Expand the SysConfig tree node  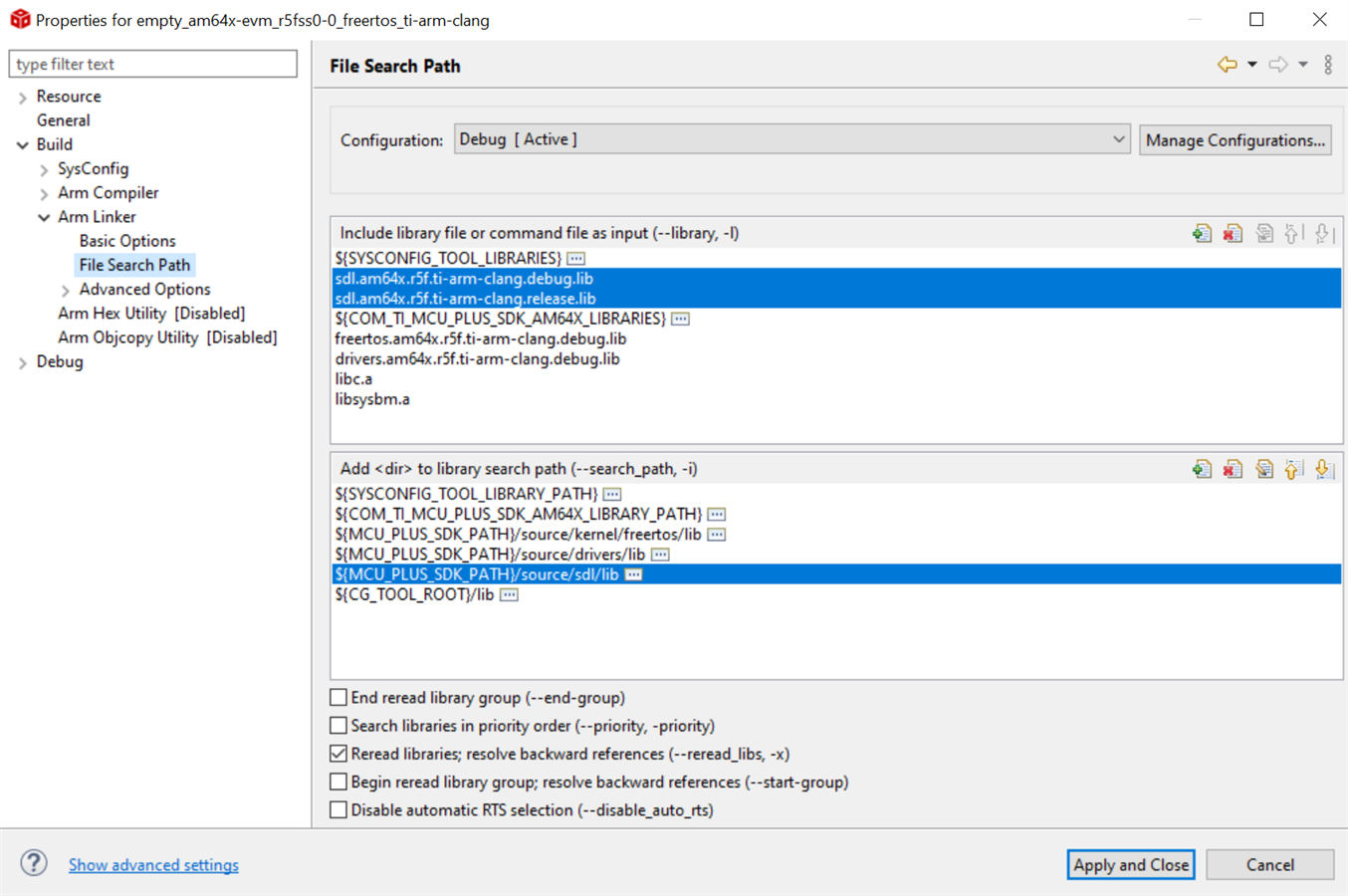pyautogui.click(x=44, y=169)
